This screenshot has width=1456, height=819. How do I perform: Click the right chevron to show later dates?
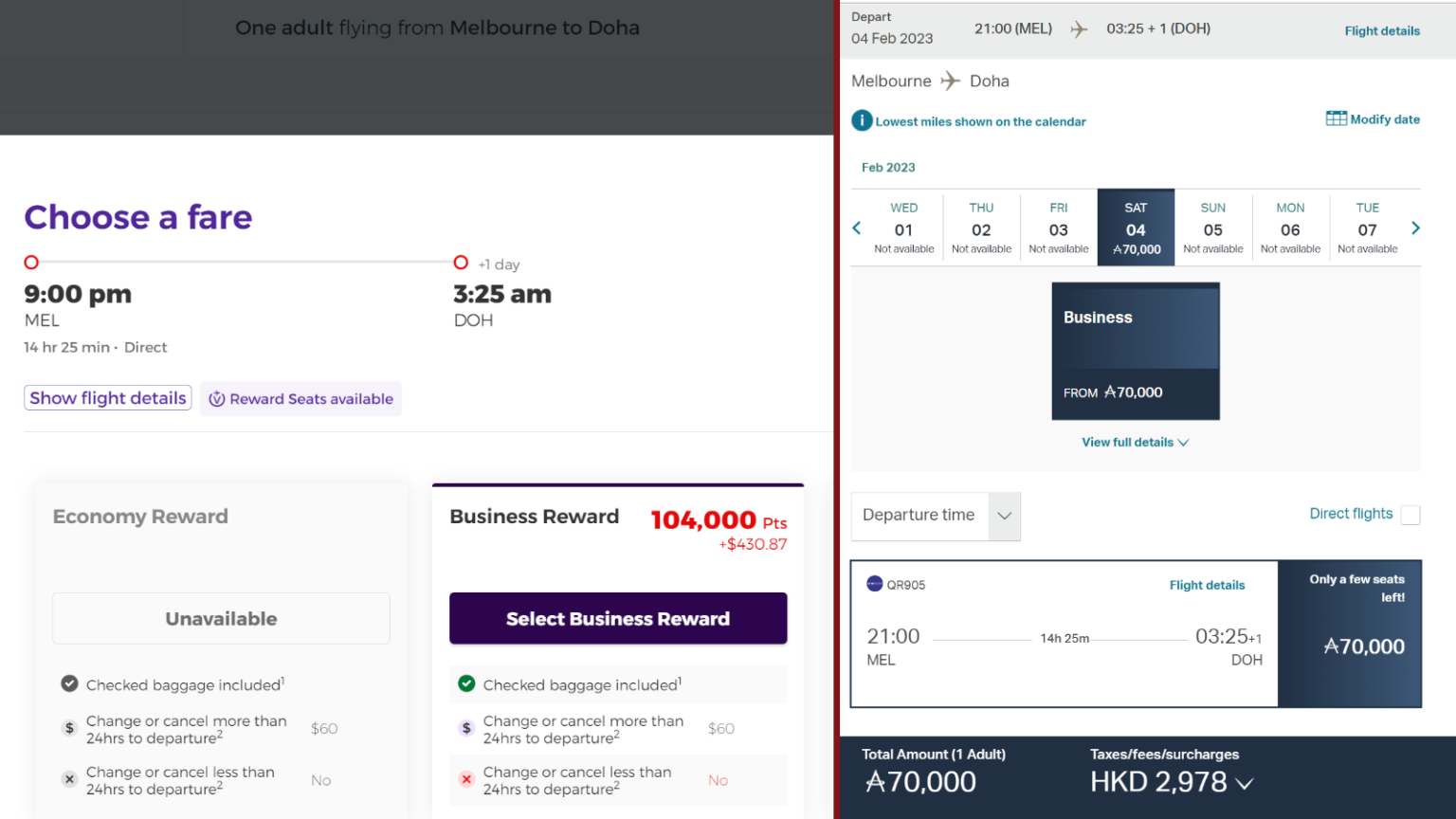[x=1415, y=227]
